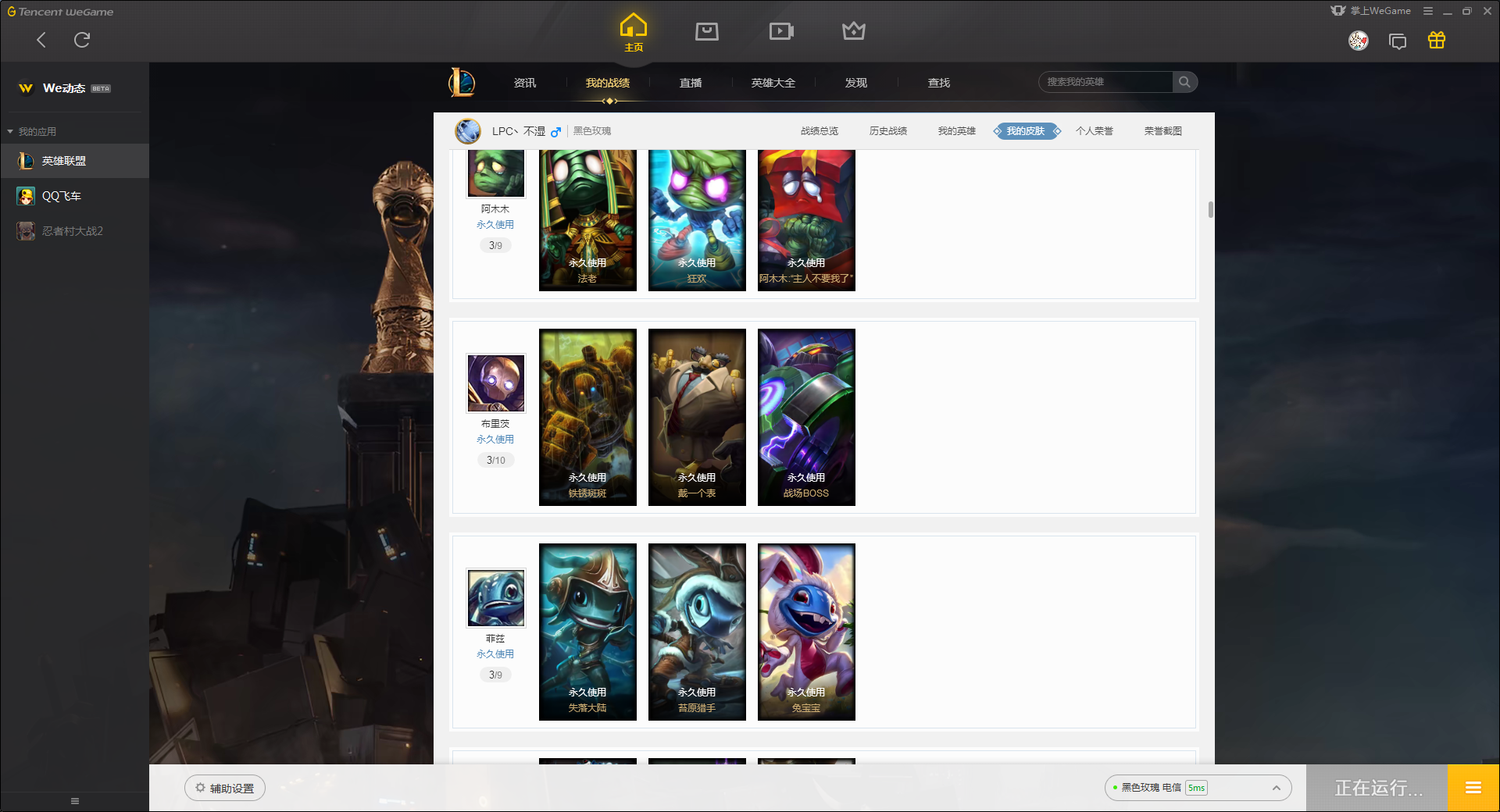Go back using the back arrow
The image size is (1500, 812).
pos(41,40)
